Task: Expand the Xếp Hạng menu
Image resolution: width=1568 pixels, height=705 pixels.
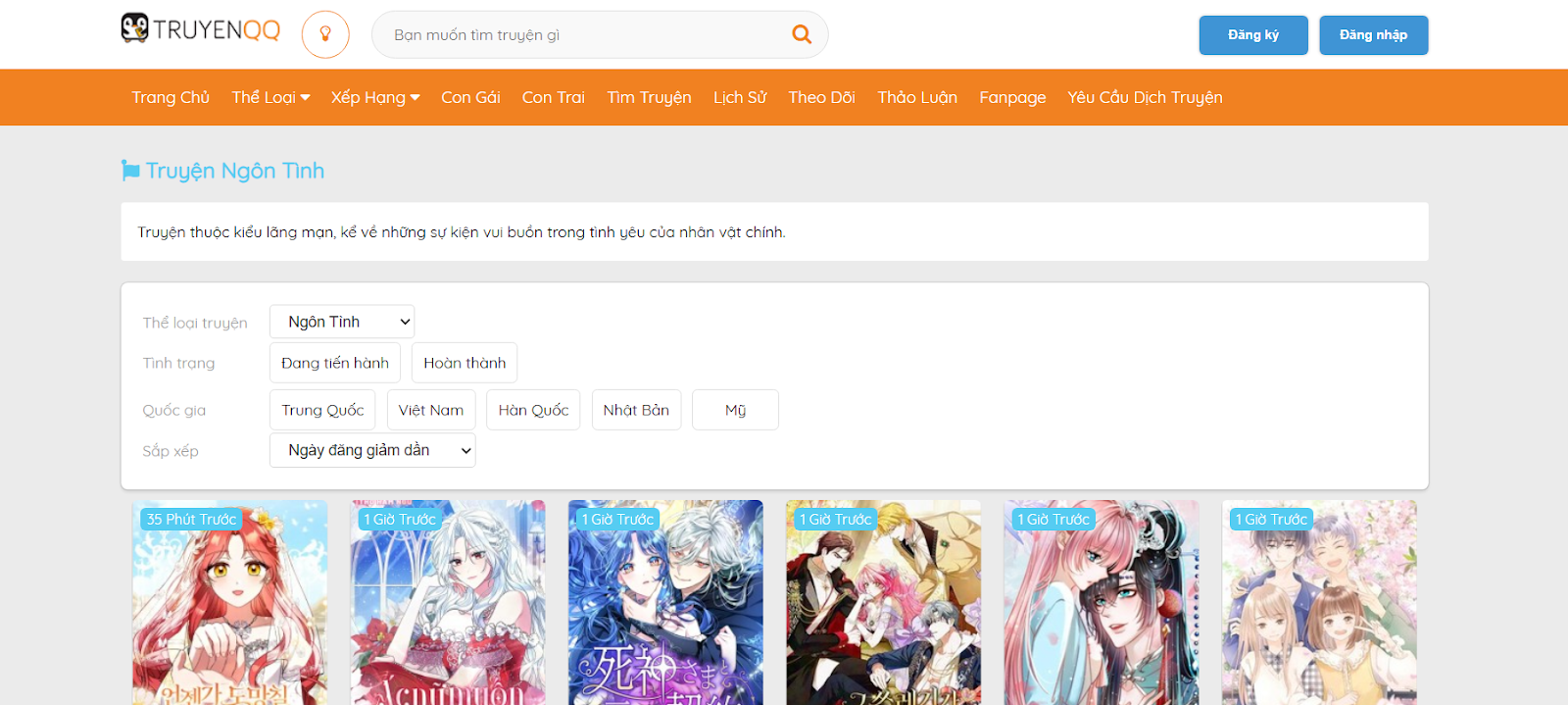Action: [375, 97]
